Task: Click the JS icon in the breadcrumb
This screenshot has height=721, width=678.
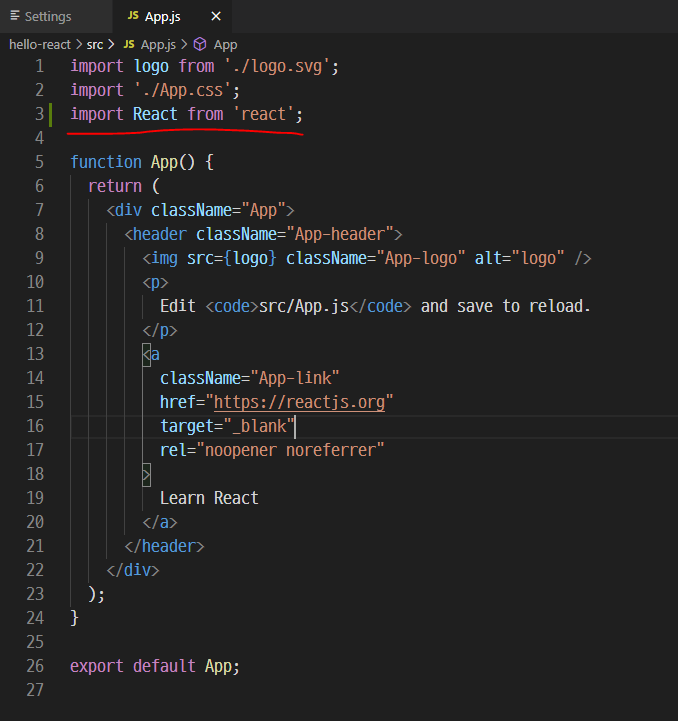Action: [x=129, y=44]
